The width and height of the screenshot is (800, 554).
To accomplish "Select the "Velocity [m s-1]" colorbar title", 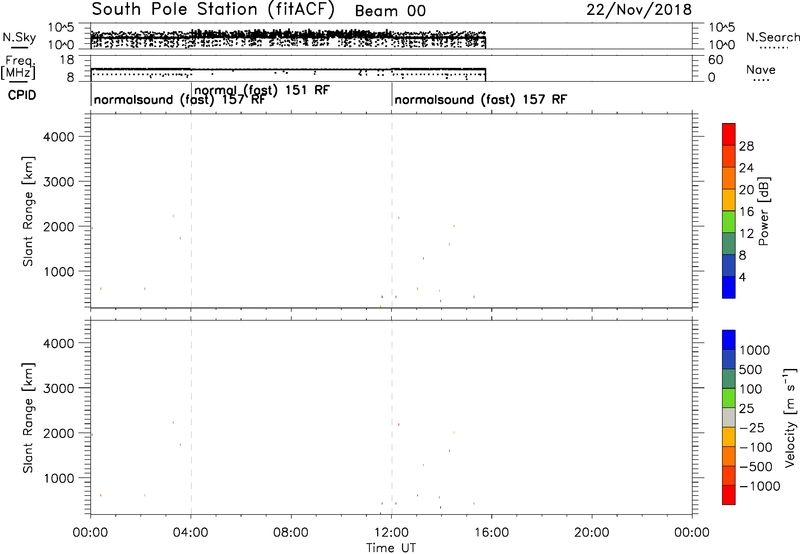I will 790,417.
